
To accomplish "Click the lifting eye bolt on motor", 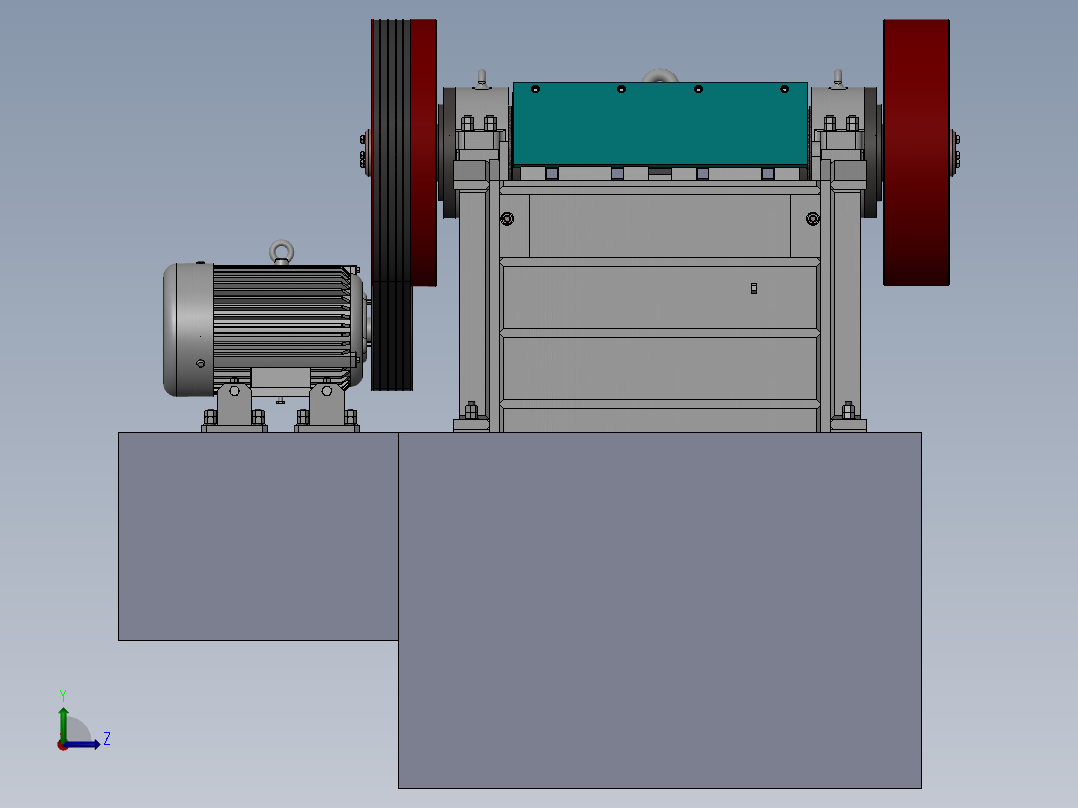I will (x=281, y=252).
